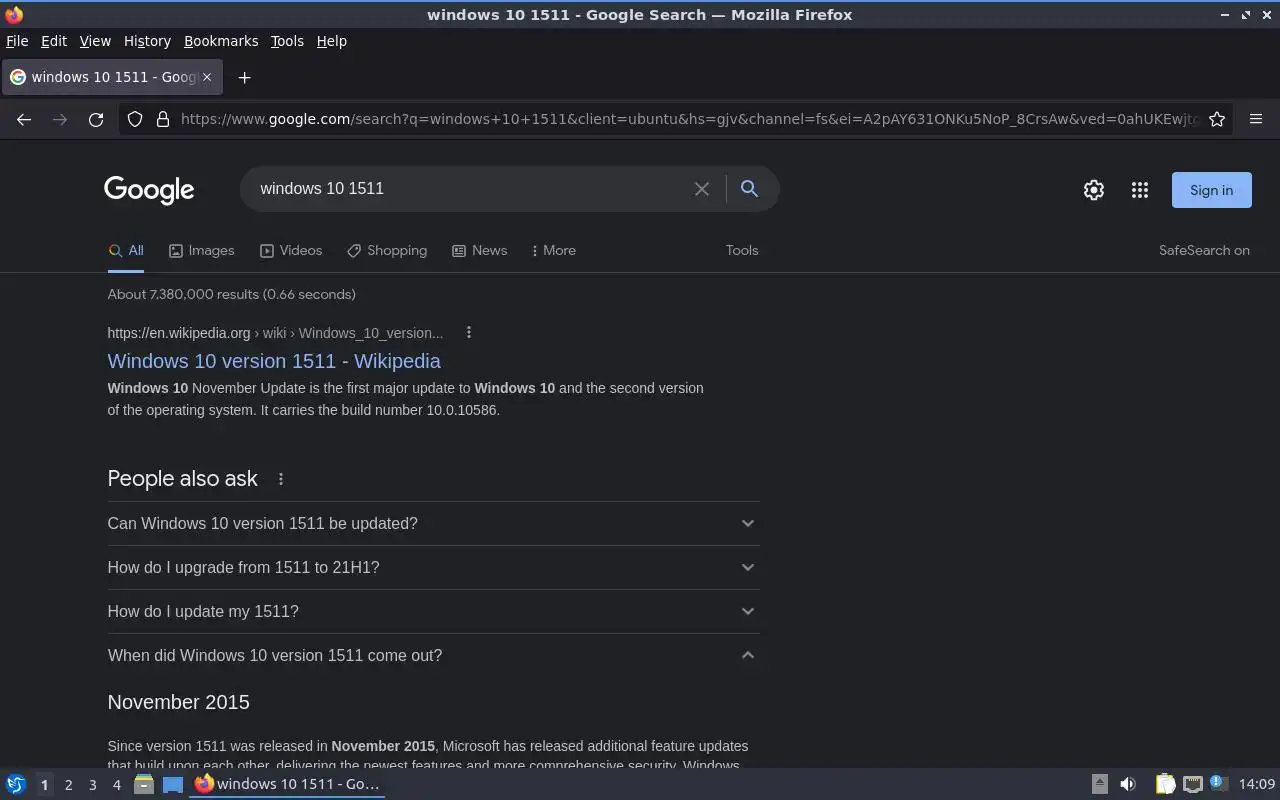Click the Google search text field

tap(470, 188)
